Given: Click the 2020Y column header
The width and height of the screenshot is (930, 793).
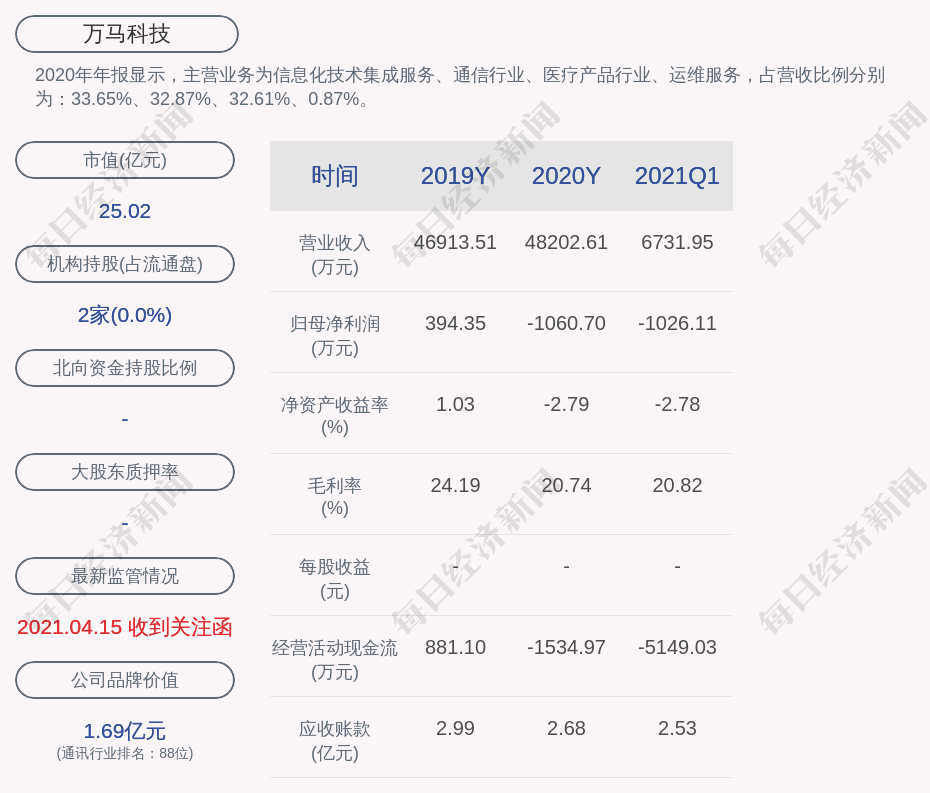Looking at the screenshot, I should pos(566,176).
